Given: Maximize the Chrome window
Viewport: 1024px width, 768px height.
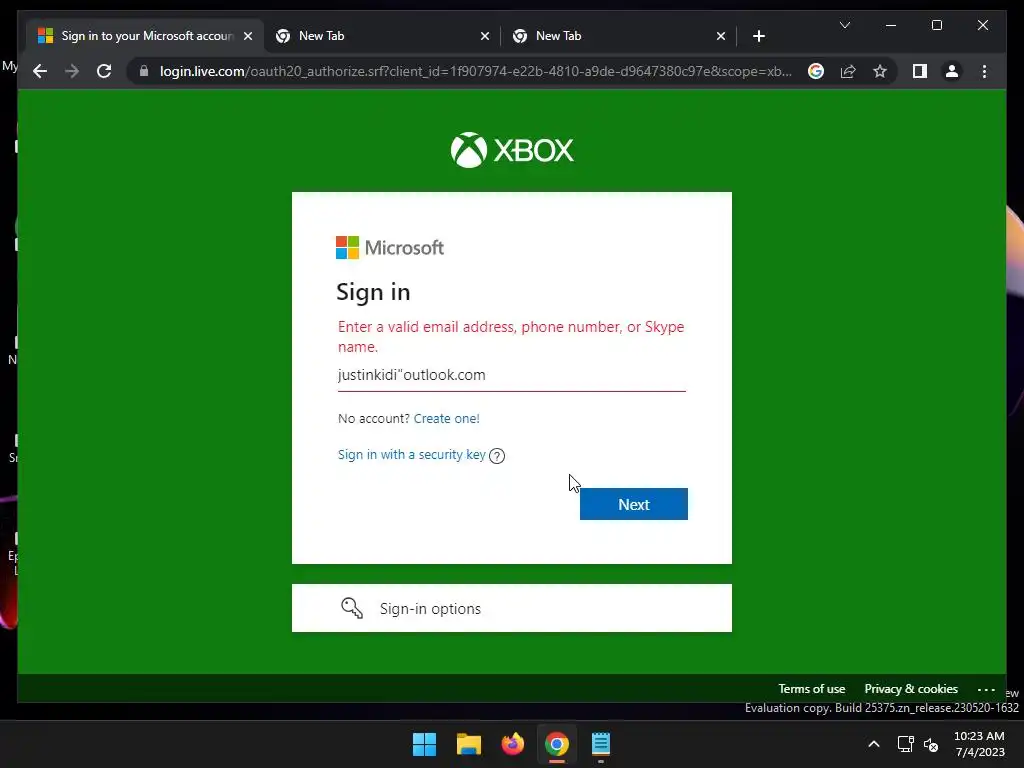Looking at the screenshot, I should (936, 25).
